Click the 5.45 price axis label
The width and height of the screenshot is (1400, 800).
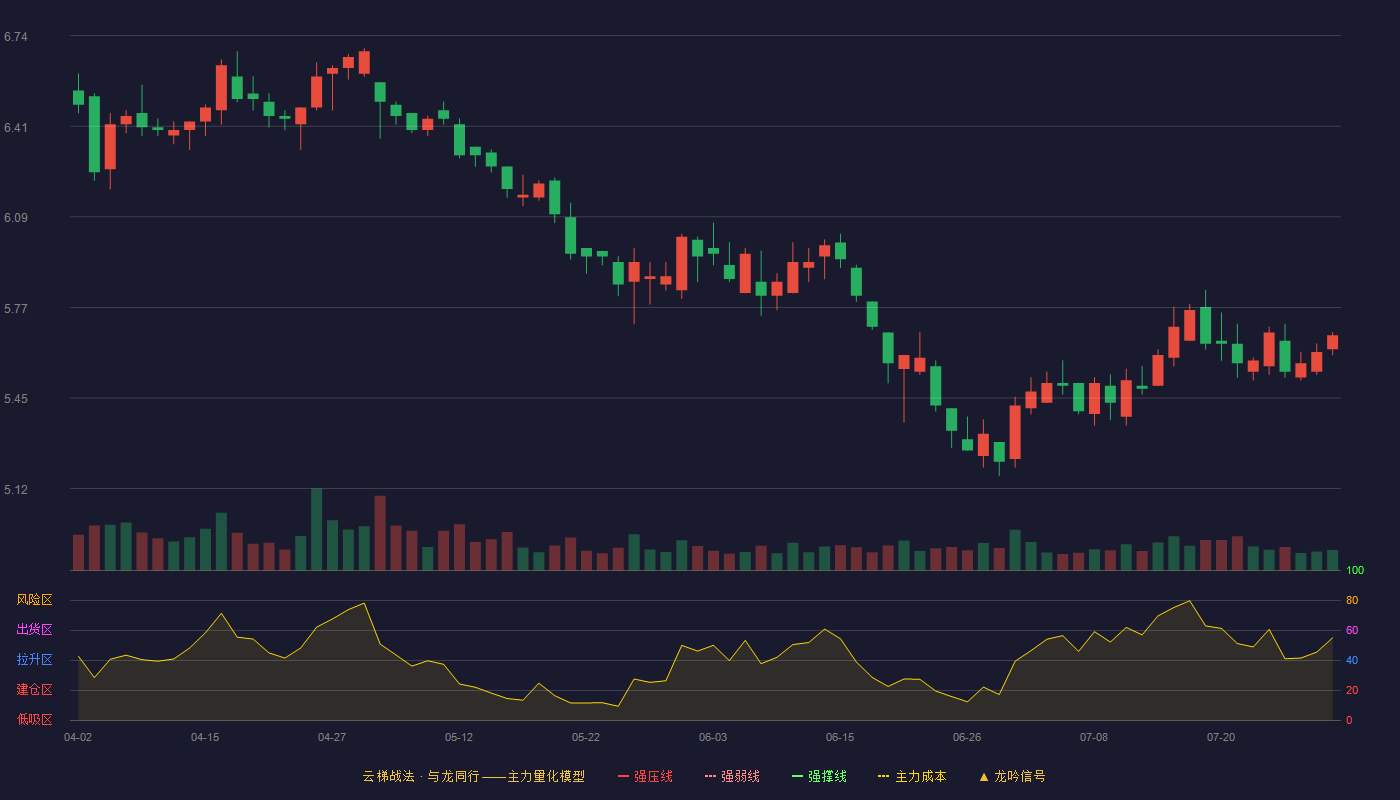click(x=16, y=400)
